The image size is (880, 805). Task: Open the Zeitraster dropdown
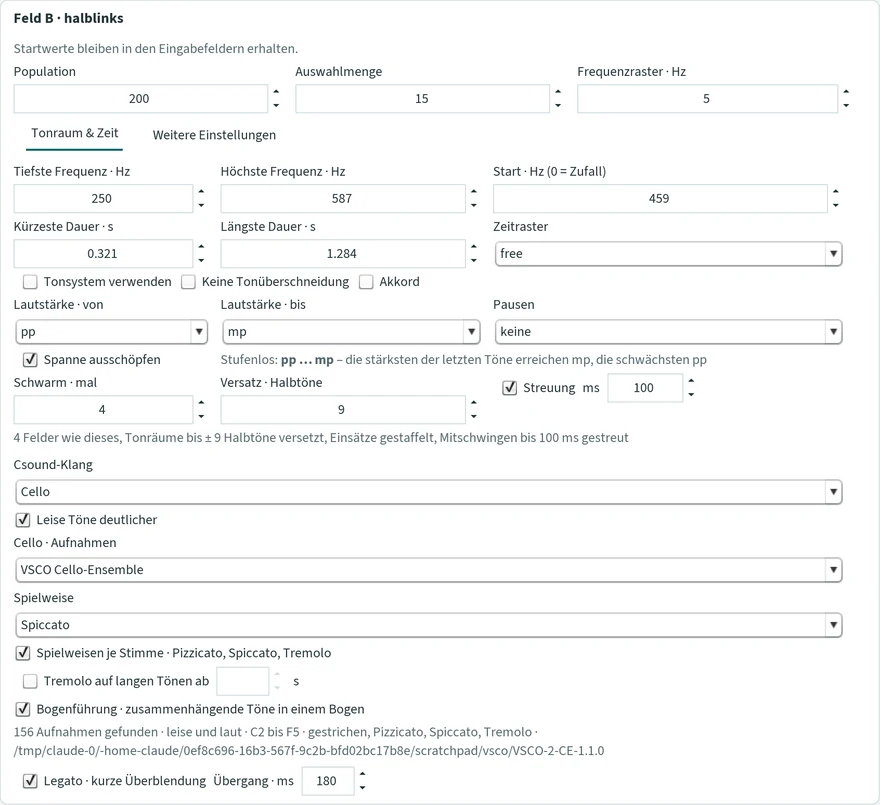pyautogui.click(x=668, y=254)
